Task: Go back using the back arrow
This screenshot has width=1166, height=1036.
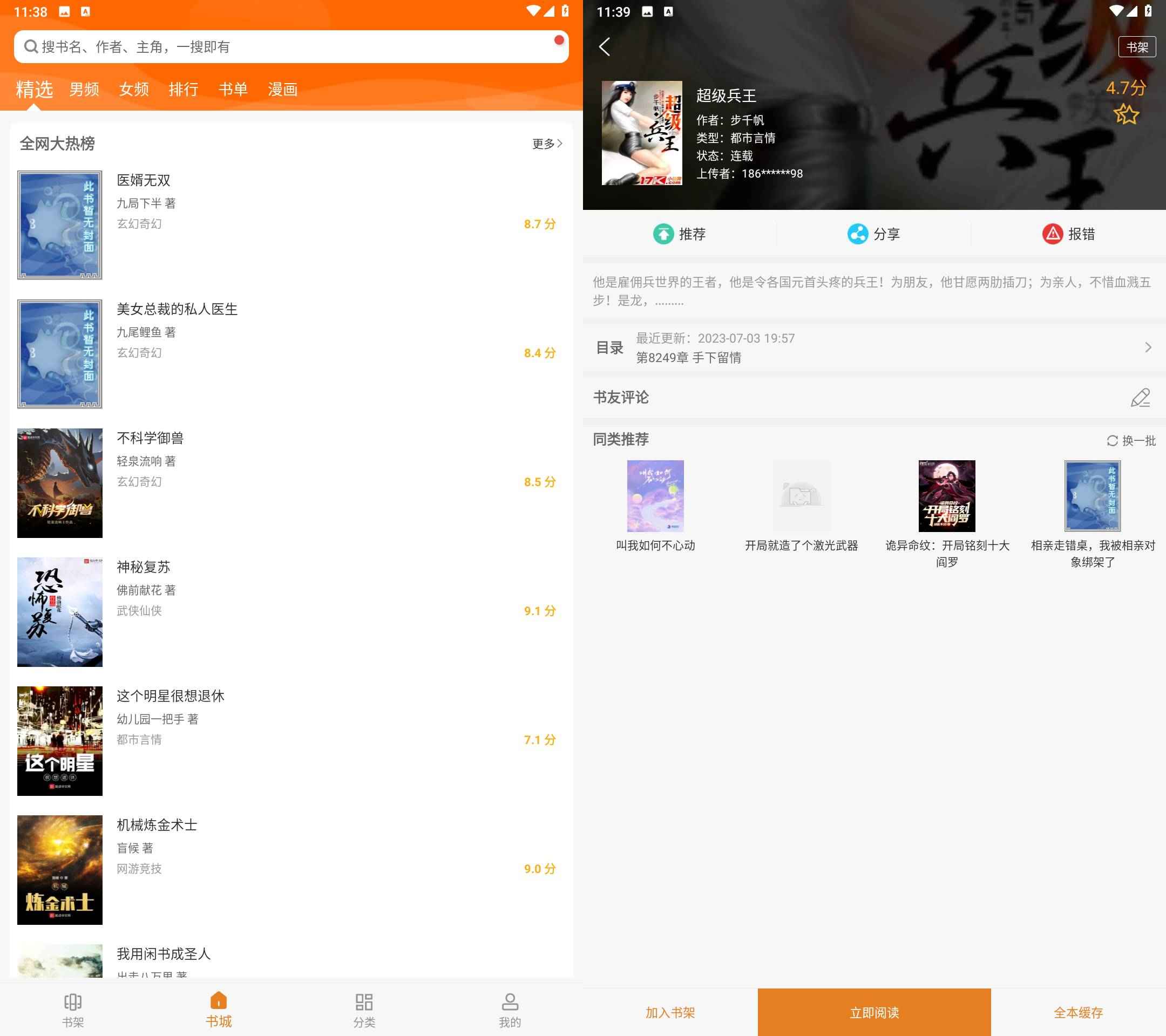Action: click(x=605, y=48)
